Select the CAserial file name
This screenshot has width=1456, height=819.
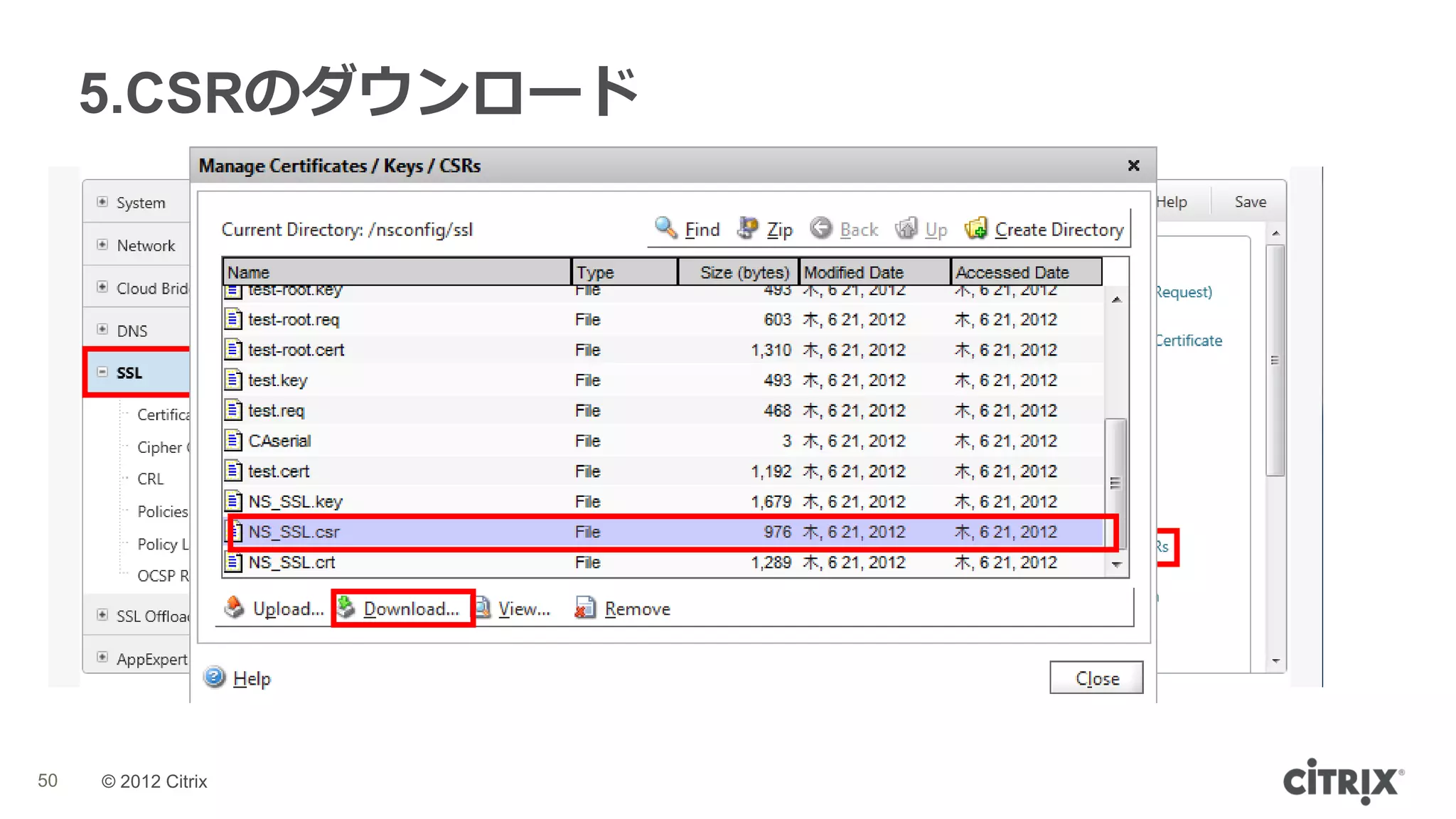pyautogui.click(x=279, y=441)
